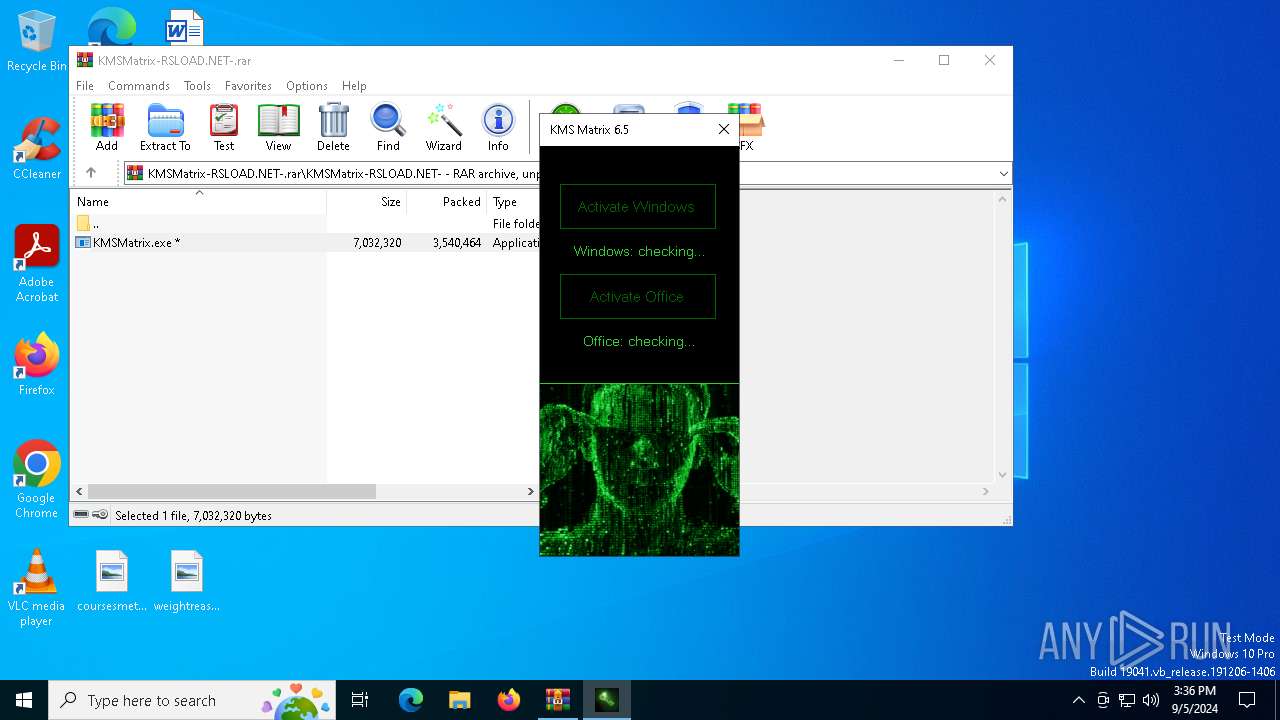This screenshot has width=1280, height=720.
Task: Click the Delete trash icon
Action: (333, 127)
